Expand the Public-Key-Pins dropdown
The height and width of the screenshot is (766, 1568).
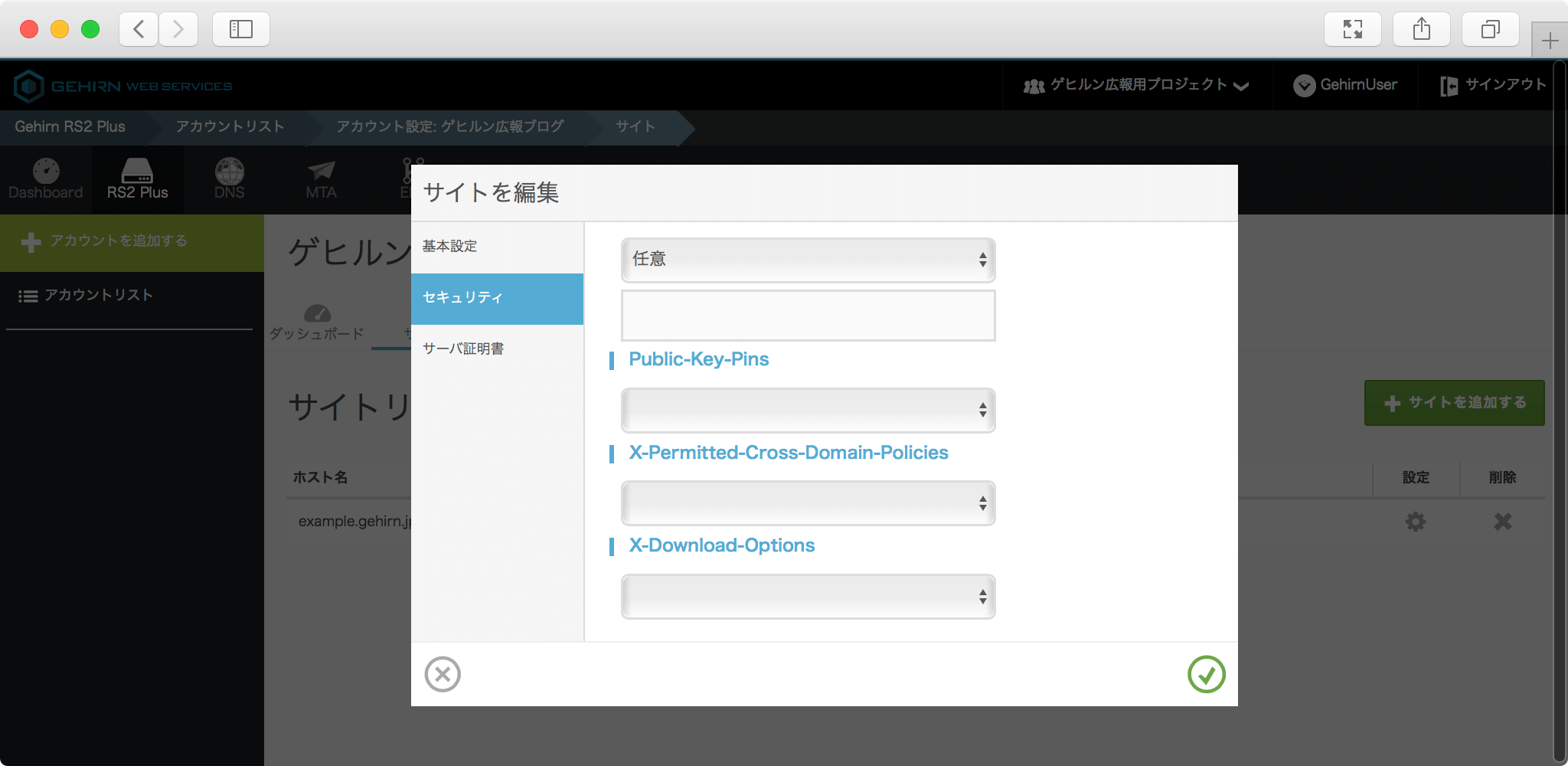pyautogui.click(x=808, y=410)
